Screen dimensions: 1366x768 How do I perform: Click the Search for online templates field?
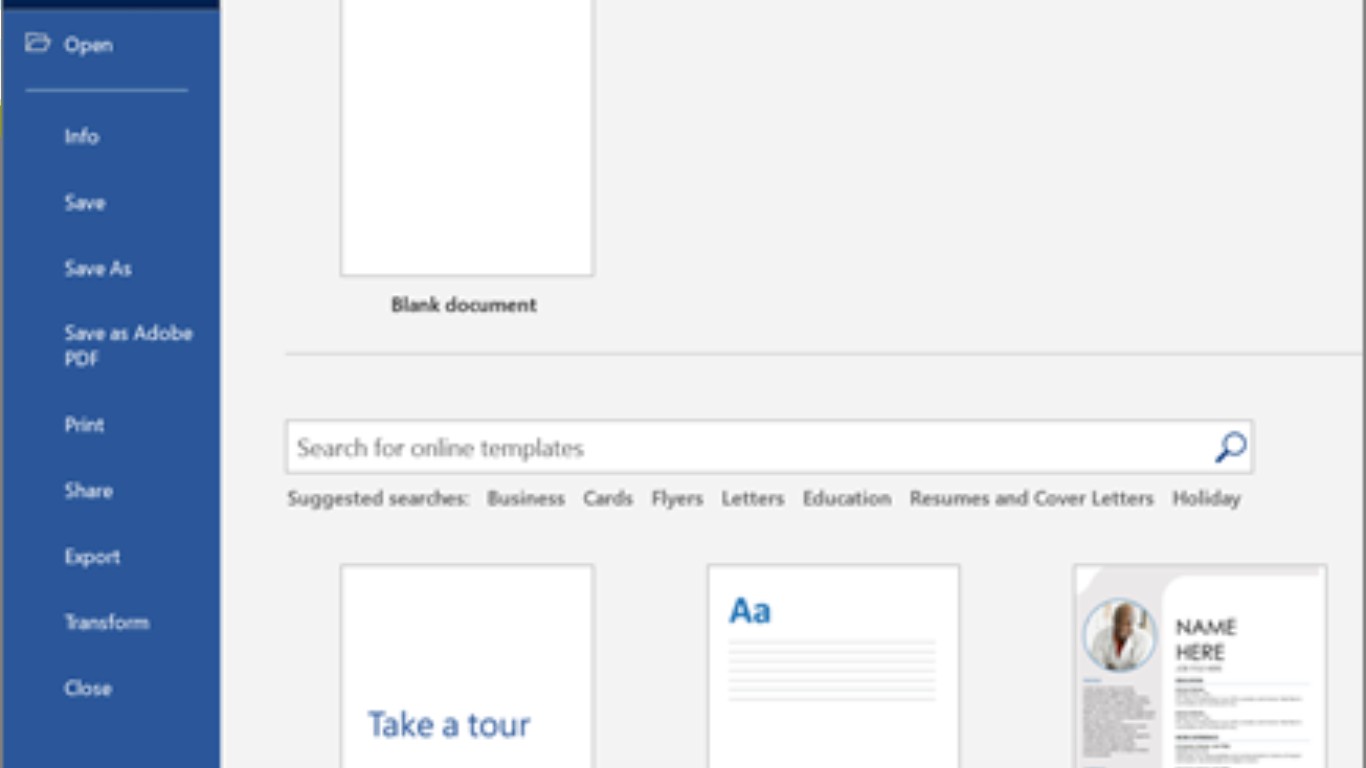coord(750,448)
